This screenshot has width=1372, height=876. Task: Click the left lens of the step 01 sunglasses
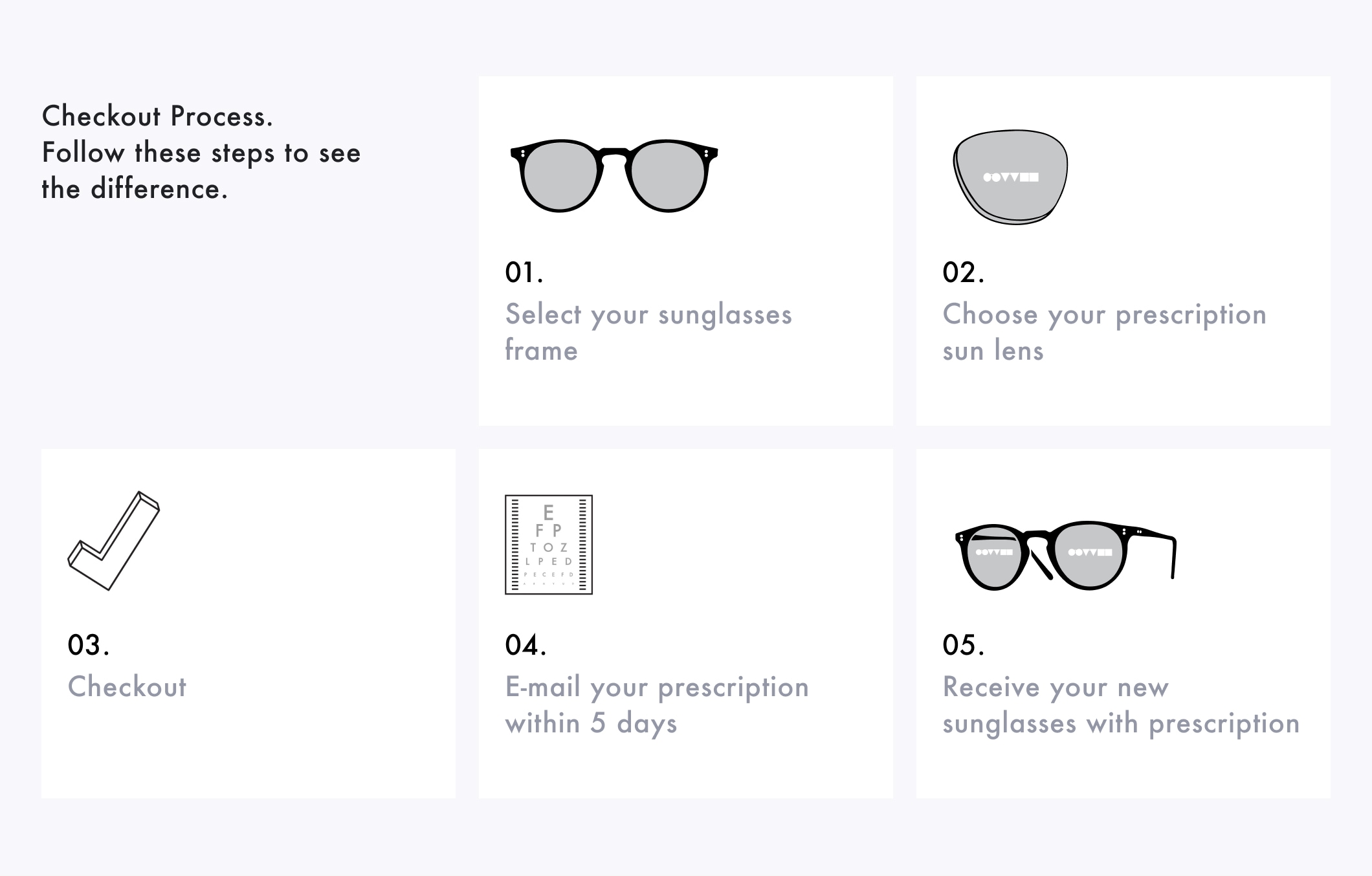click(x=559, y=176)
